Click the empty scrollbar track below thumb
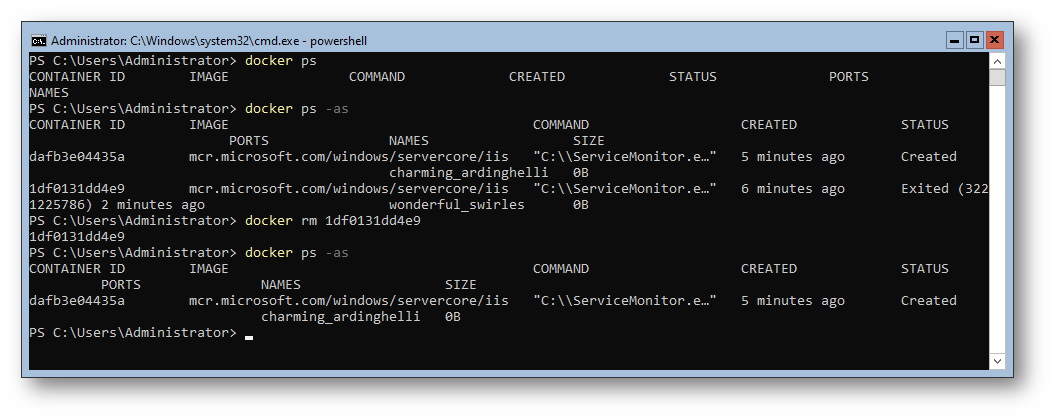1056x420 pixels. pos(997,219)
